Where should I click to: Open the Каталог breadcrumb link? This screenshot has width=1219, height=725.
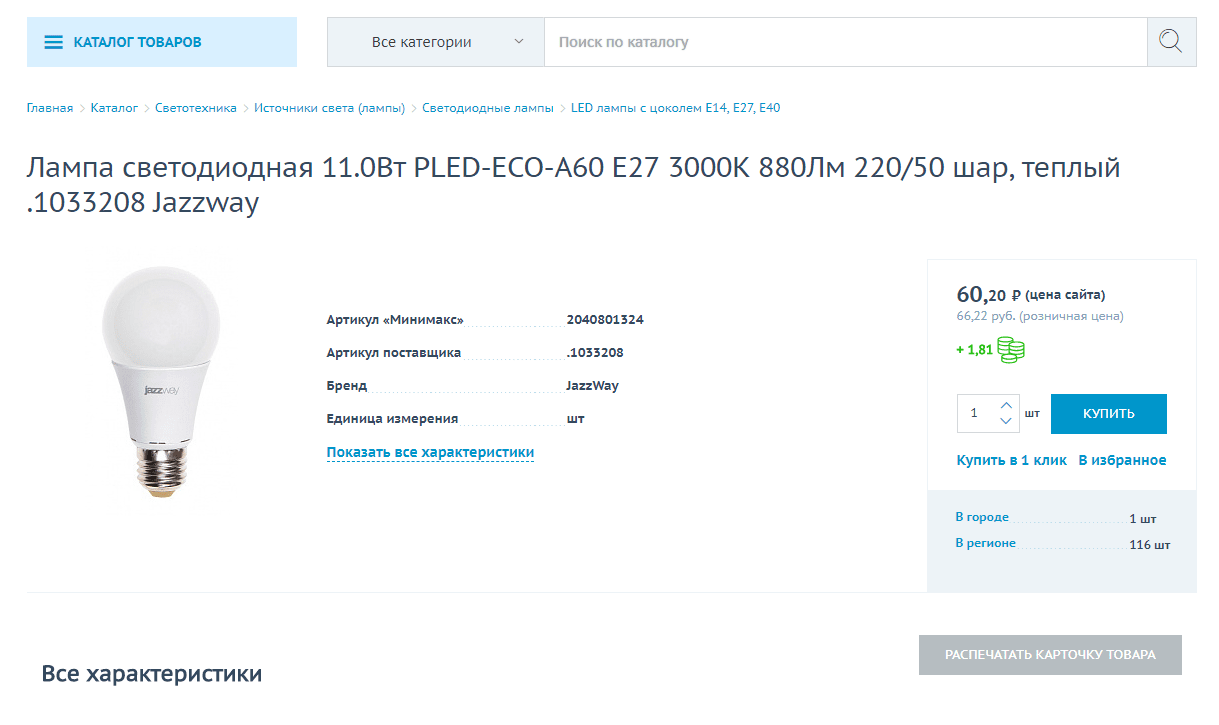114,108
